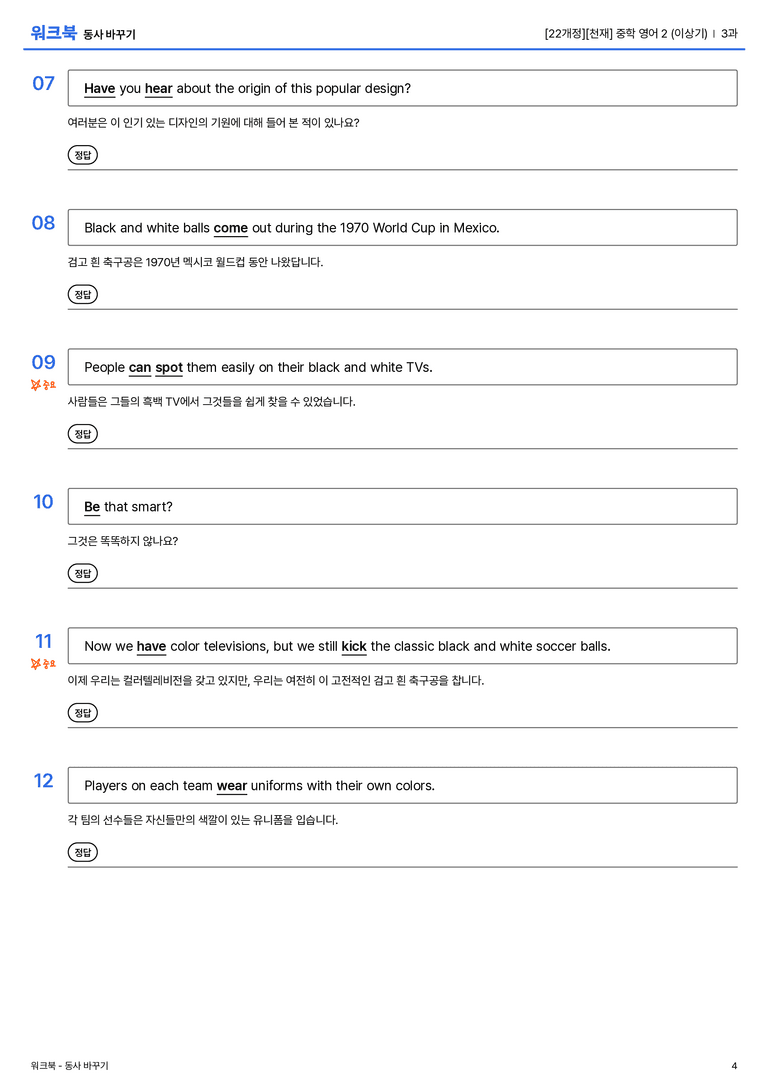768x1087 pixels.
Task: Click the underlined word 'kick' in sentence 11
Action: [354, 646]
